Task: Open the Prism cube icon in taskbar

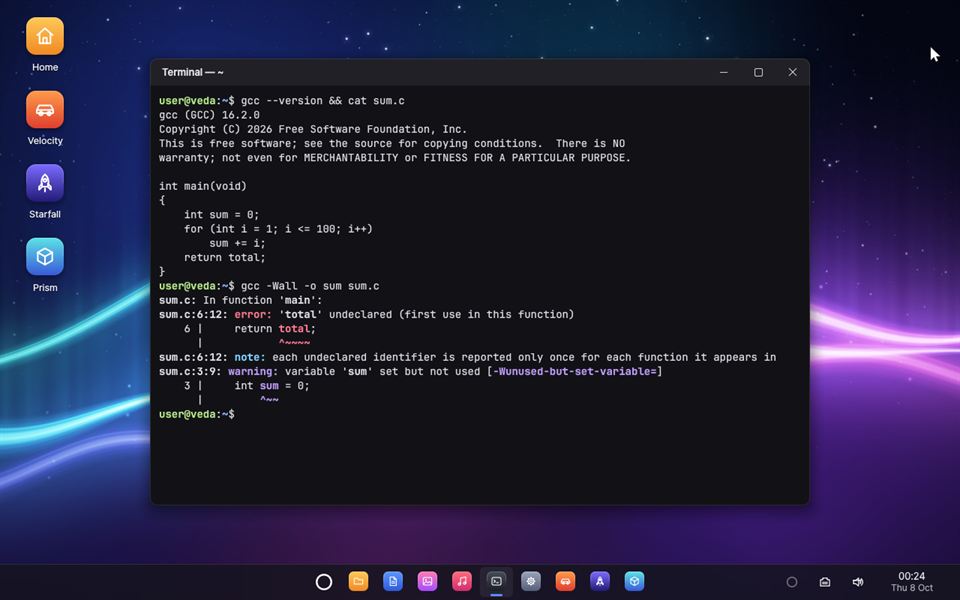Action: point(634,582)
